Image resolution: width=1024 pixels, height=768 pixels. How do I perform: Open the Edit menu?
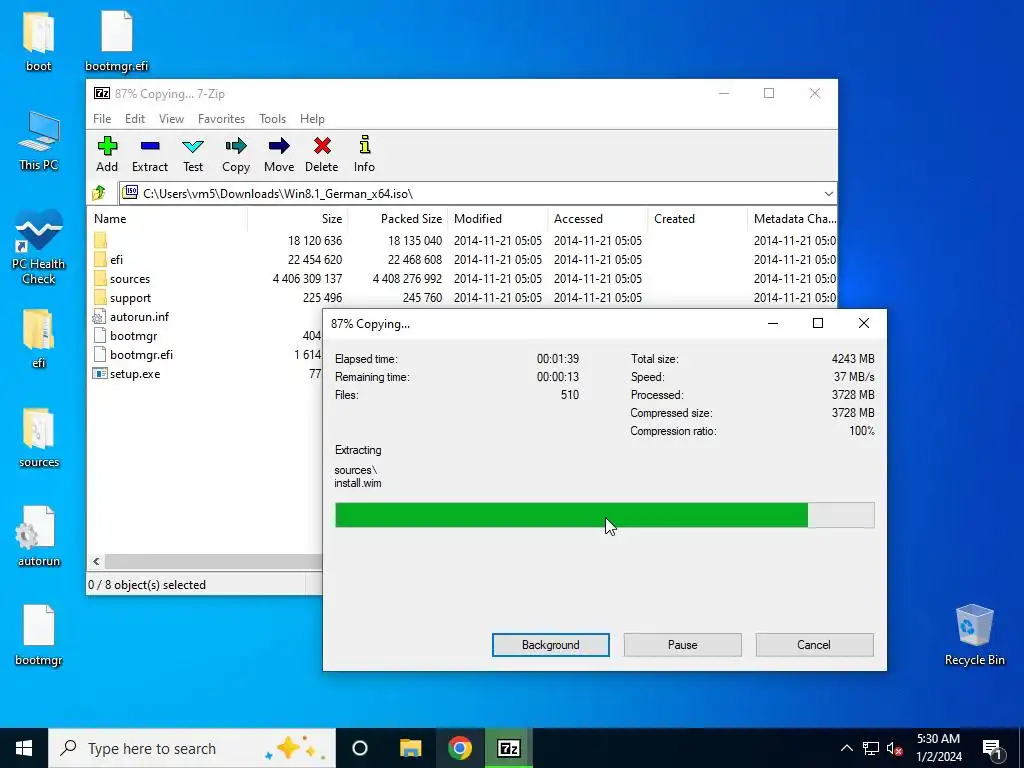click(135, 119)
